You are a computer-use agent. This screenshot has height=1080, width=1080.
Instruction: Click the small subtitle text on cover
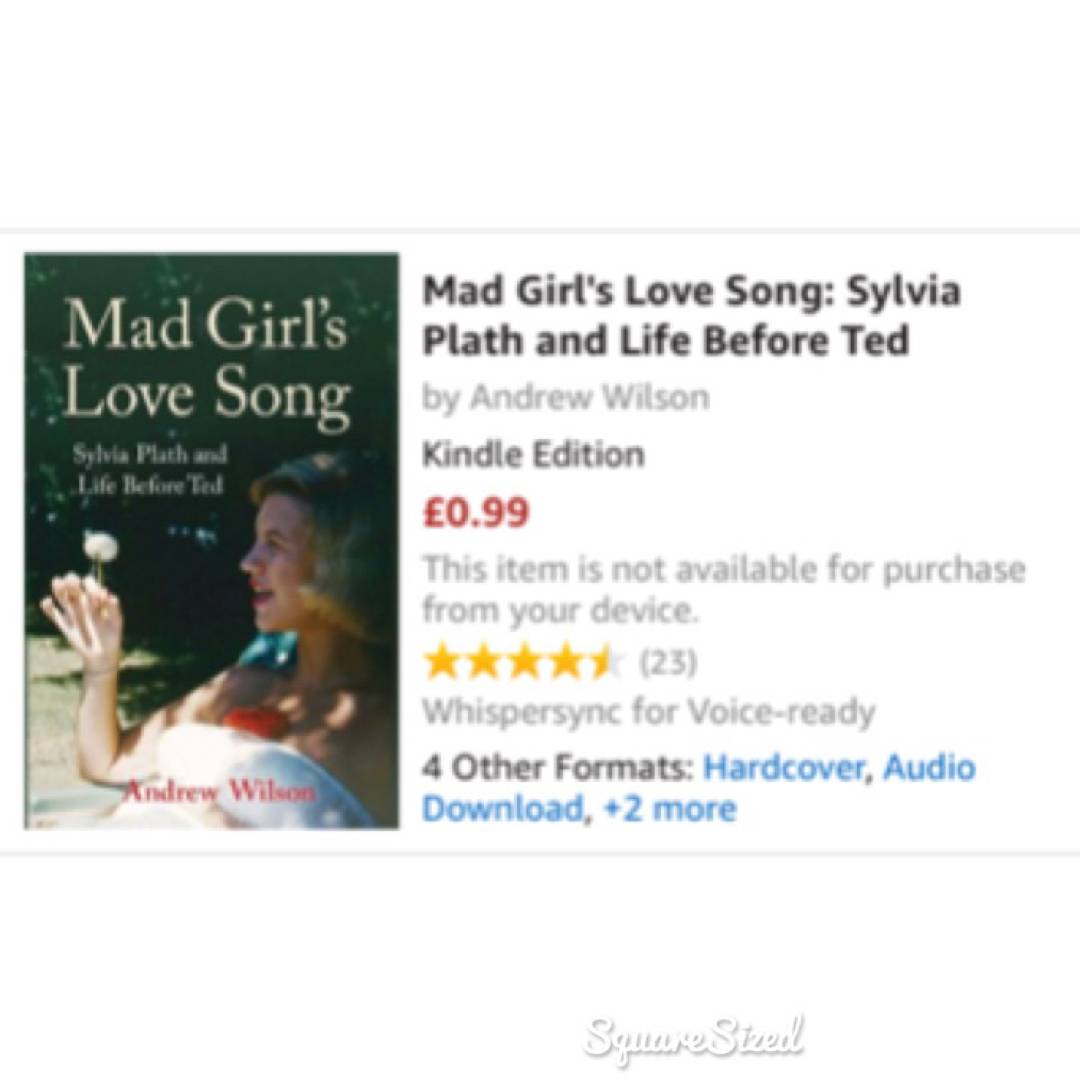coord(149,470)
